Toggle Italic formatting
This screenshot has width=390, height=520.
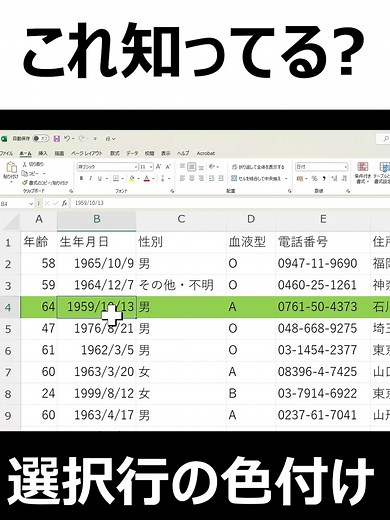pos(90,179)
